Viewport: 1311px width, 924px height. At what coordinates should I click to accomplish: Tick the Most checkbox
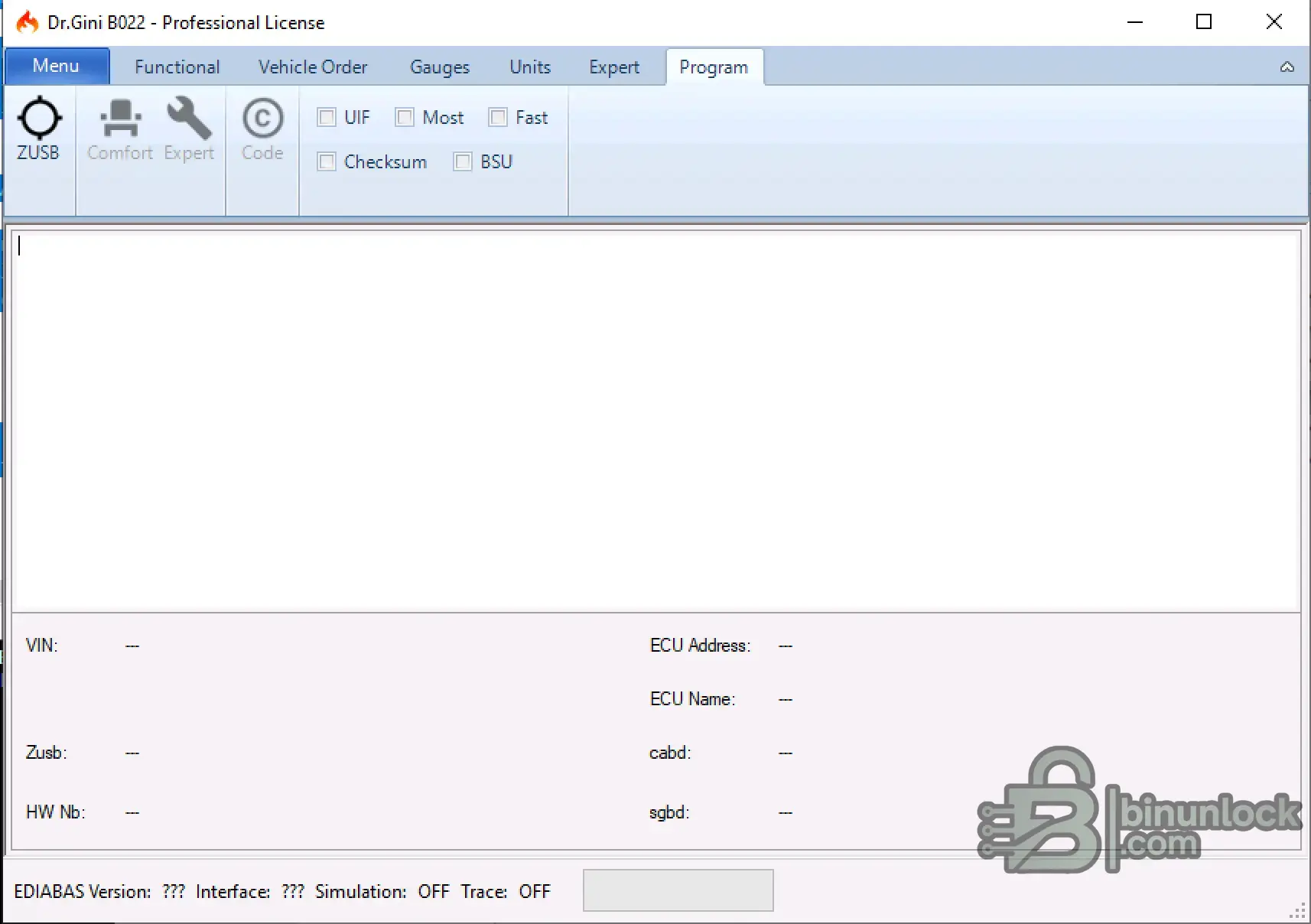pyautogui.click(x=405, y=117)
